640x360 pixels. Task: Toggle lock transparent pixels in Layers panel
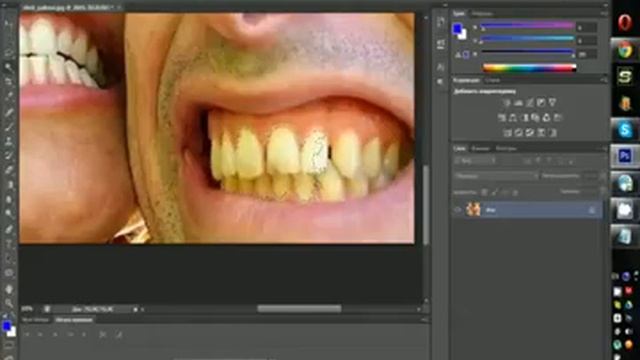[484, 192]
